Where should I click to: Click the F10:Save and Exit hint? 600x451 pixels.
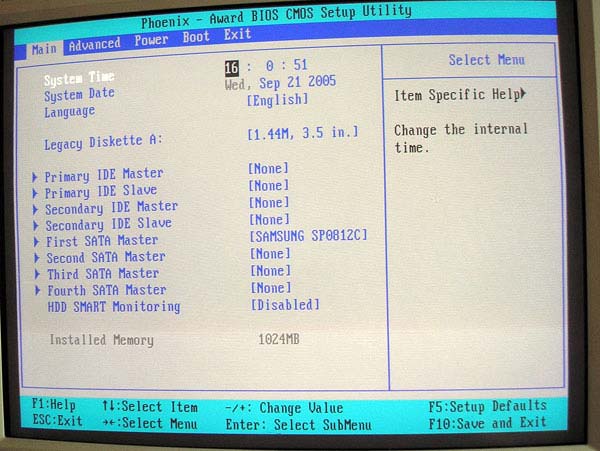(x=488, y=423)
